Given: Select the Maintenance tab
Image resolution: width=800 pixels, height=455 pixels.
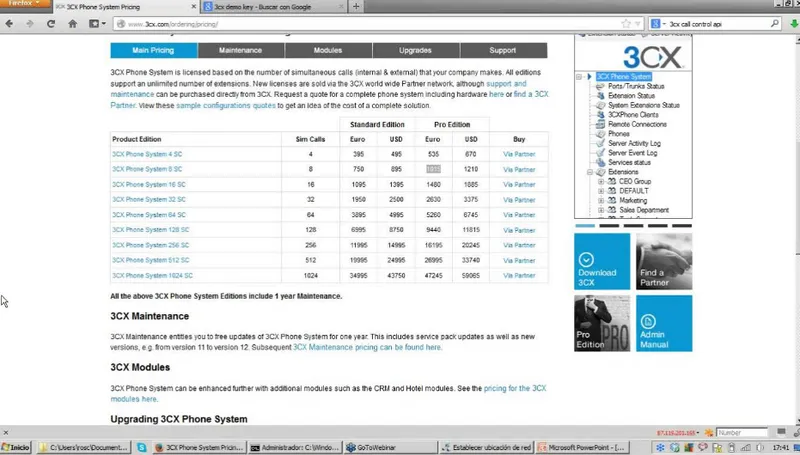Looking at the screenshot, I should coord(241,50).
